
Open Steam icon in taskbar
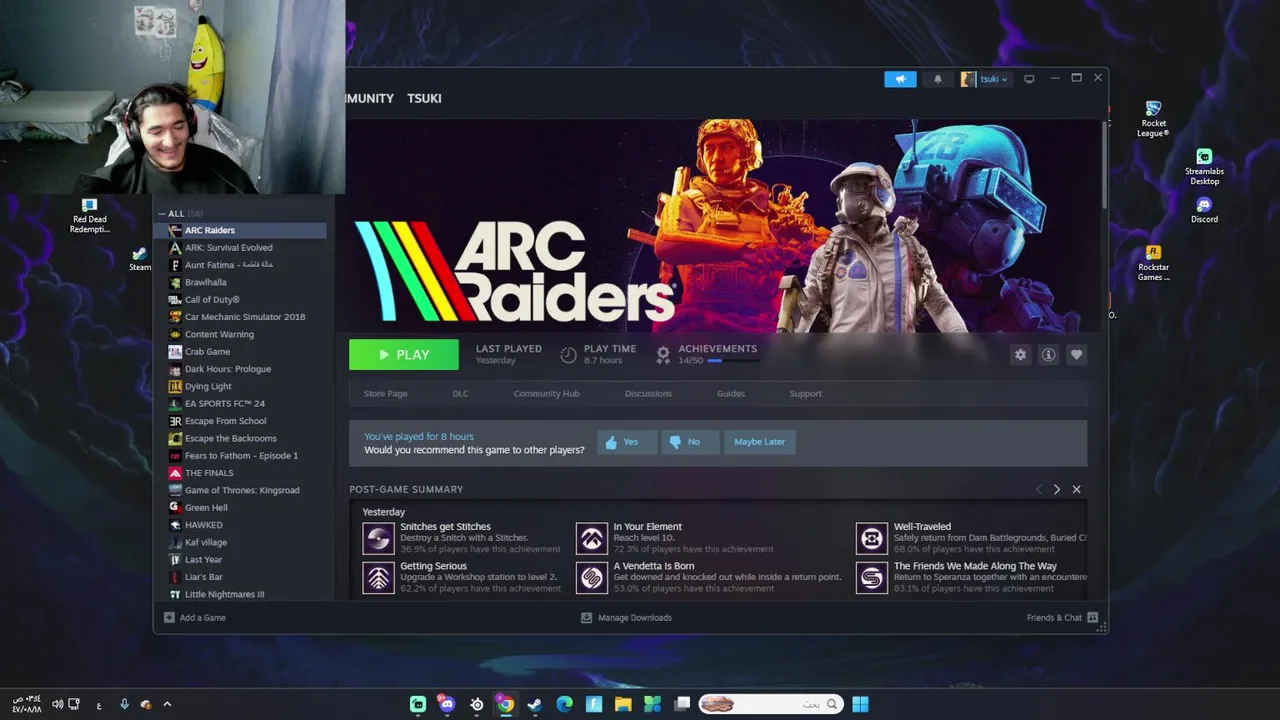pyautogui.click(x=534, y=704)
